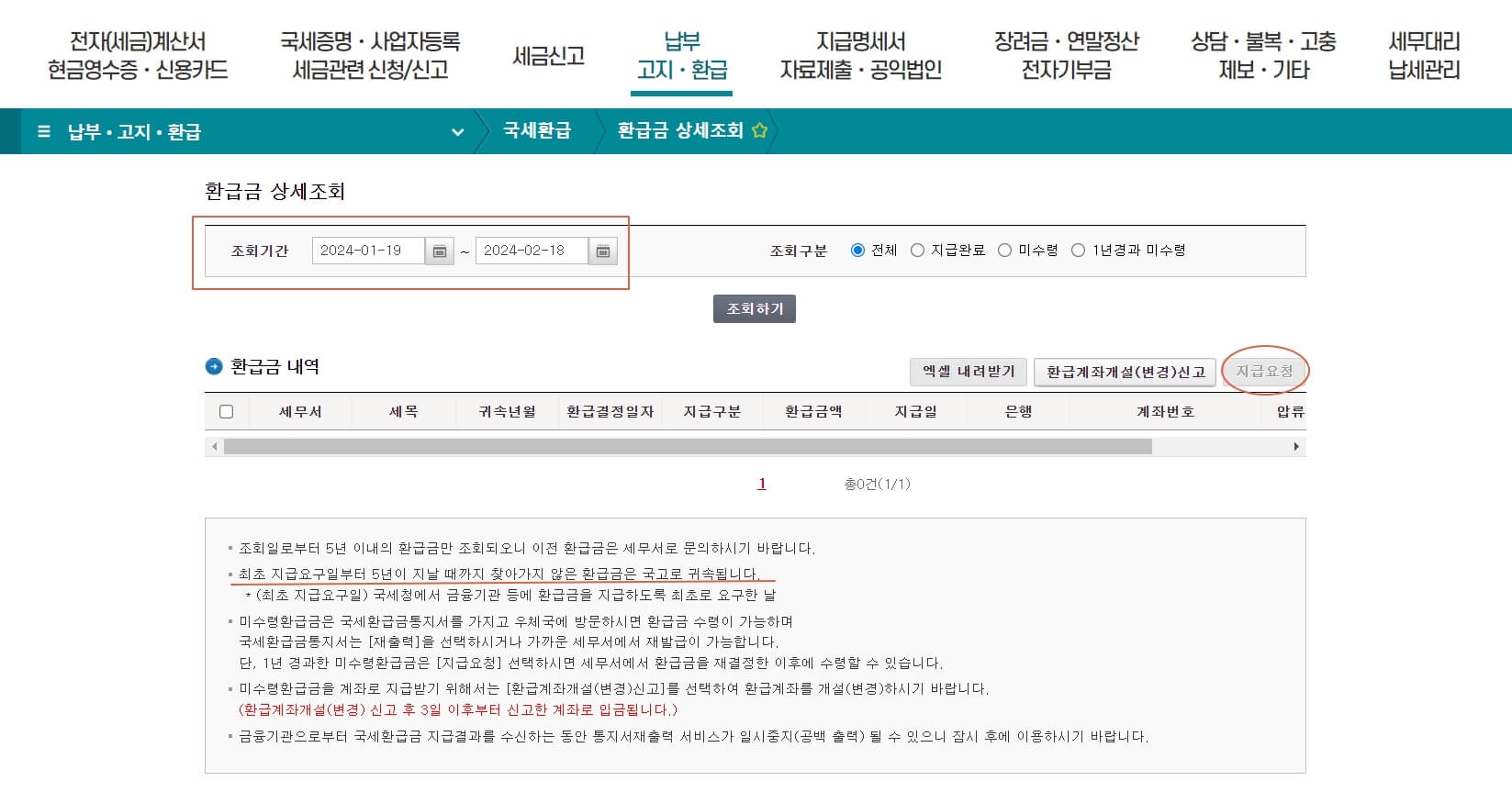Click the 세무서 column header
The width and height of the screenshot is (1512, 792).
point(301,412)
